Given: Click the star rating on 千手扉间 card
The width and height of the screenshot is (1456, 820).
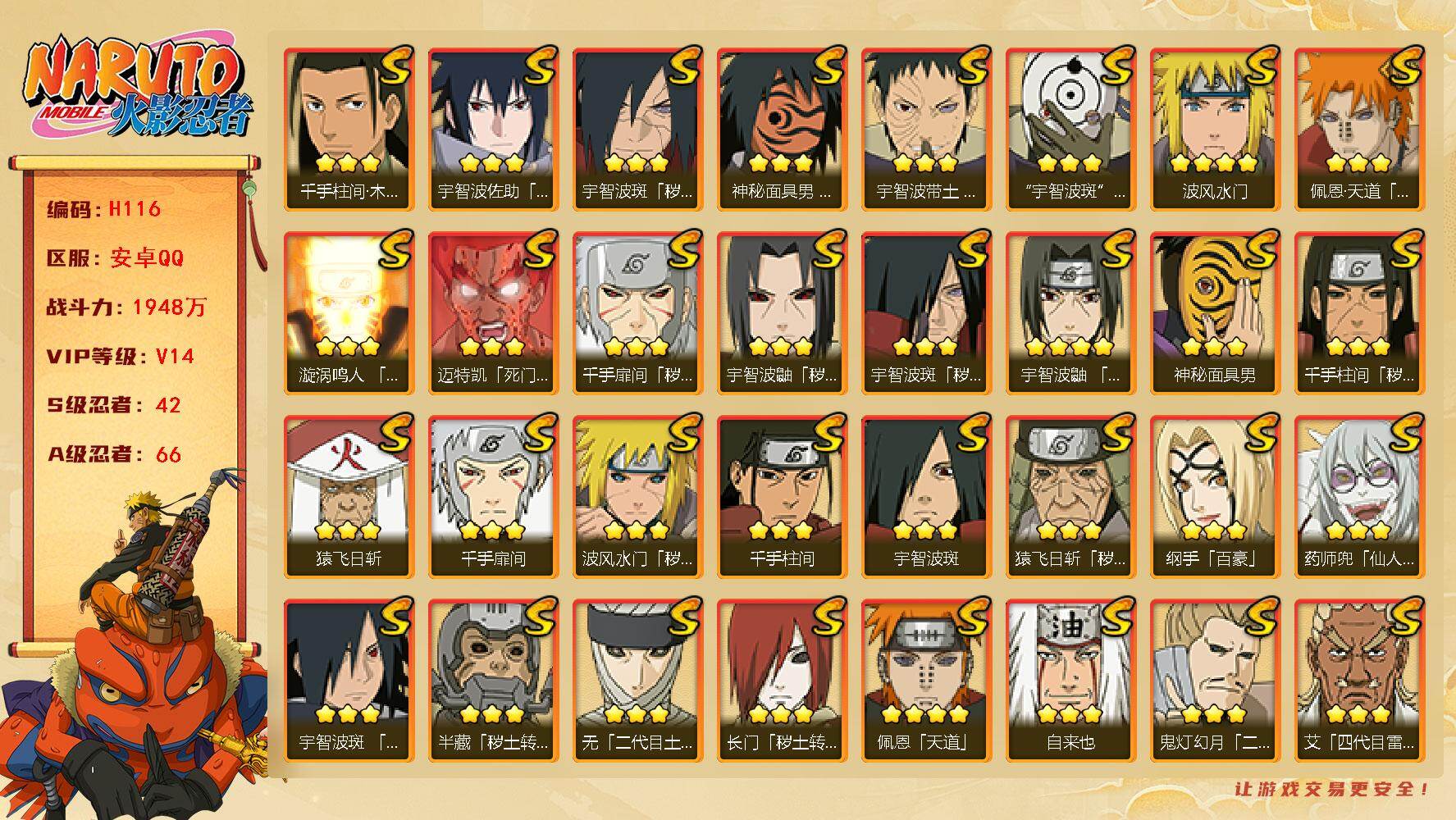Looking at the screenshot, I should (x=493, y=531).
